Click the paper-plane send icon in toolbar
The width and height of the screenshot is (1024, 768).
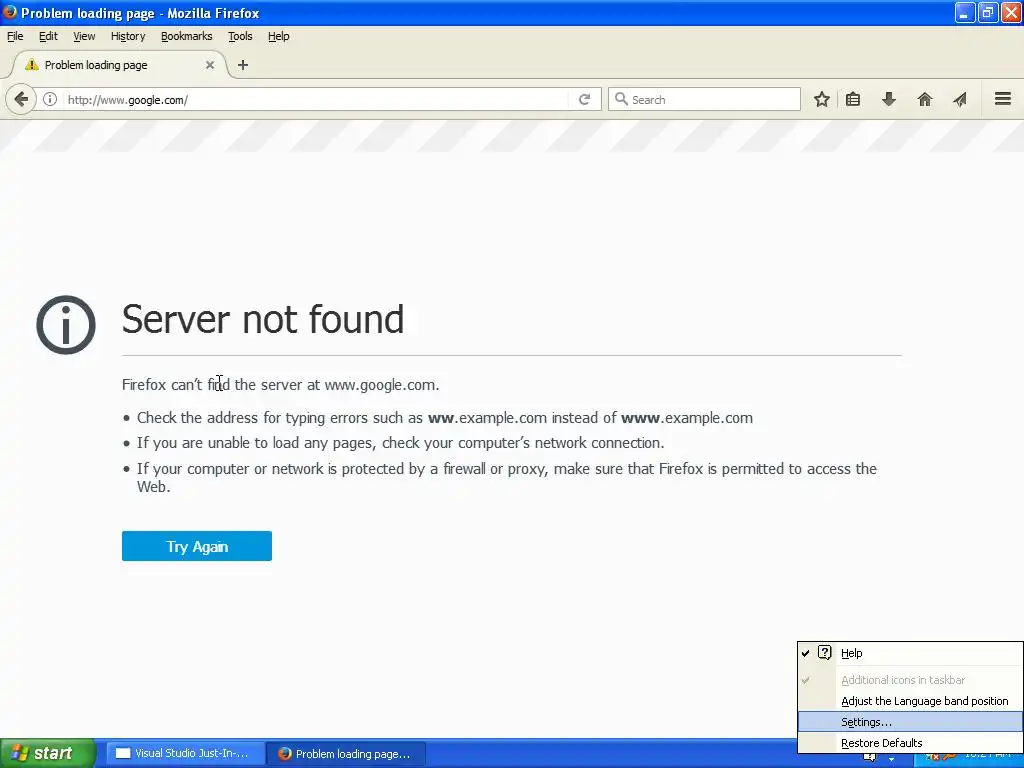click(x=959, y=99)
